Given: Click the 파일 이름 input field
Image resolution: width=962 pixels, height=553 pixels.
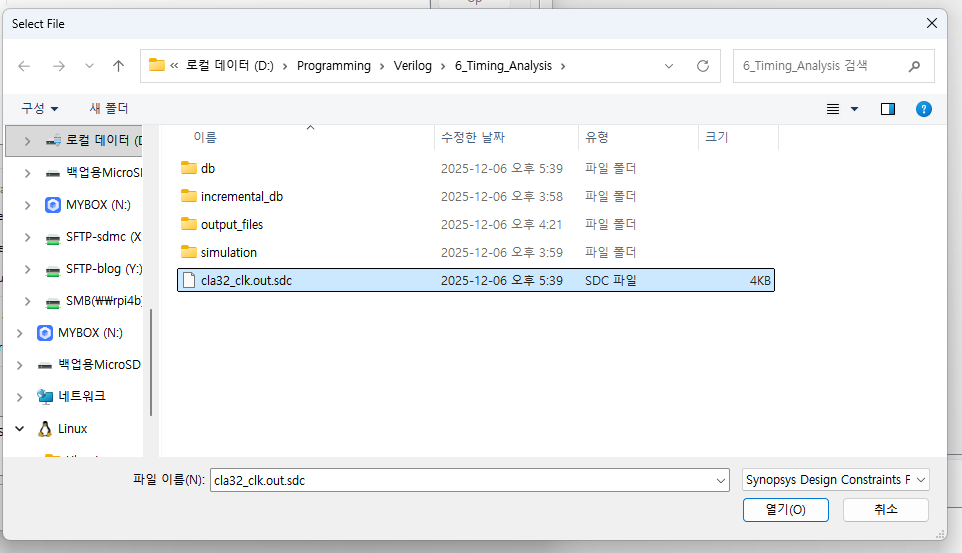Looking at the screenshot, I should click(463, 480).
